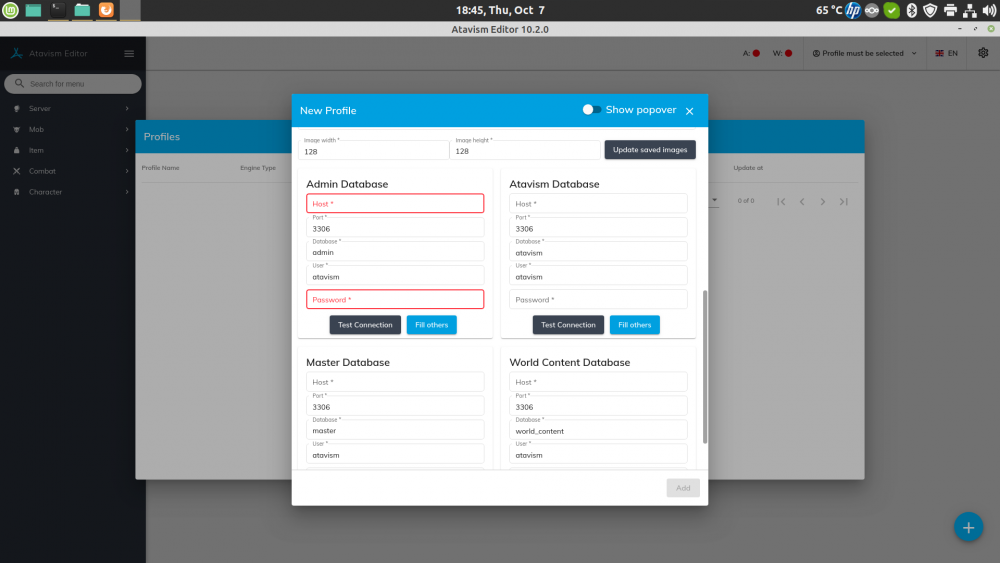The image size is (1000, 563).
Task: Click the Bluetooth icon in system tray
Action: click(x=911, y=10)
